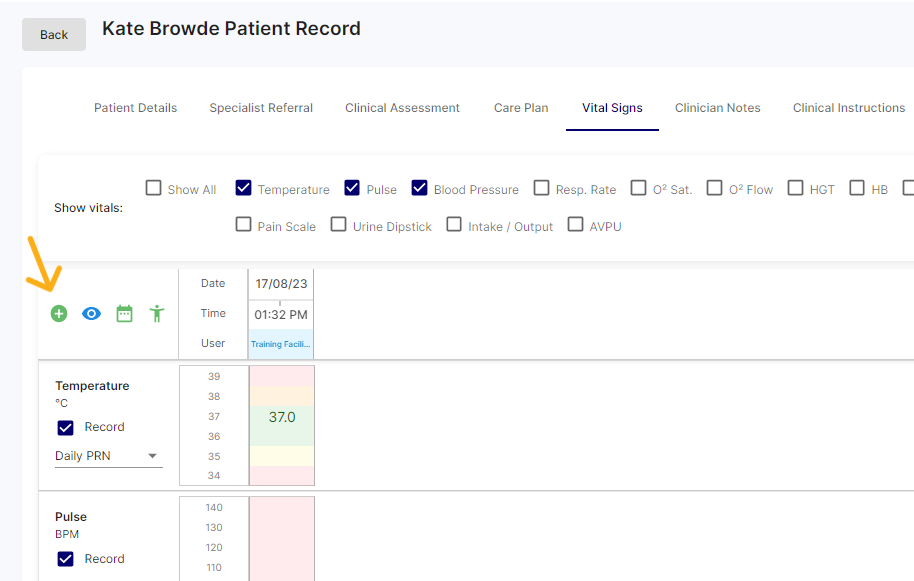Click the blue eye view icon
The width and height of the screenshot is (914, 581).
(x=91, y=314)
